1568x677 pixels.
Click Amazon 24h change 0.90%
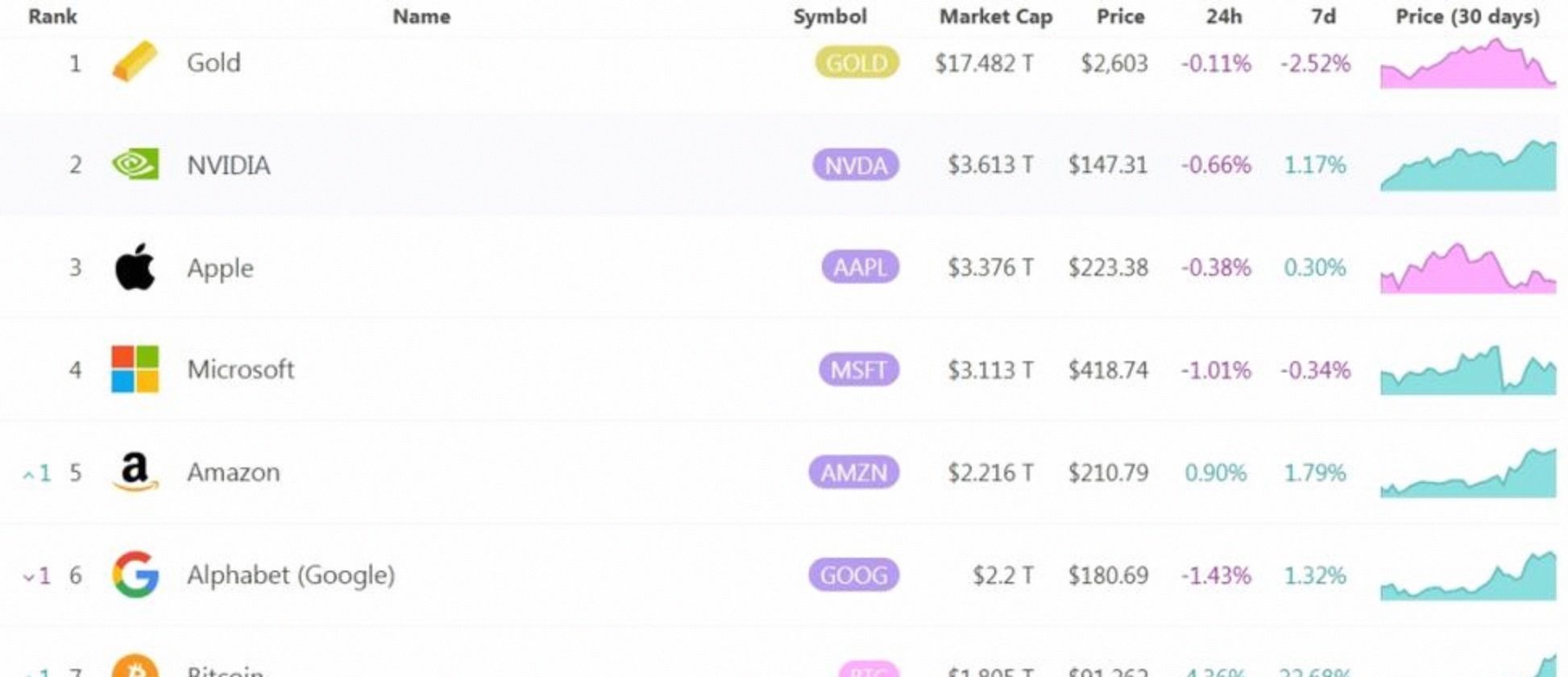[1216, 472]
